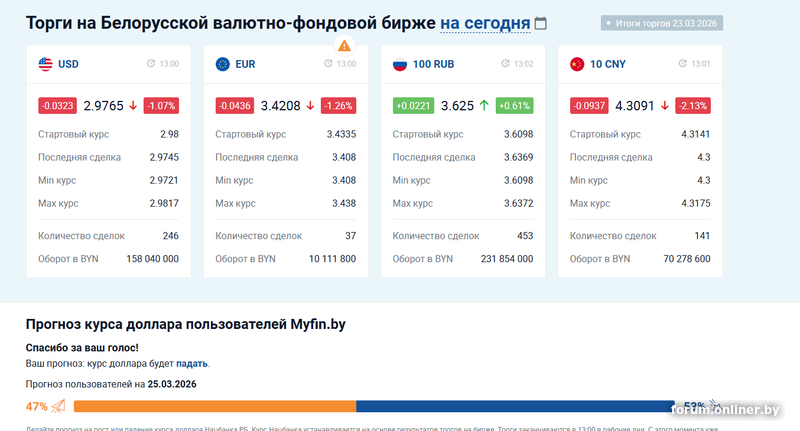This screenshot has width=800, height=431.
Task: Click the clock icon in 100 RUB card
Action: click(x=505, y=63)
